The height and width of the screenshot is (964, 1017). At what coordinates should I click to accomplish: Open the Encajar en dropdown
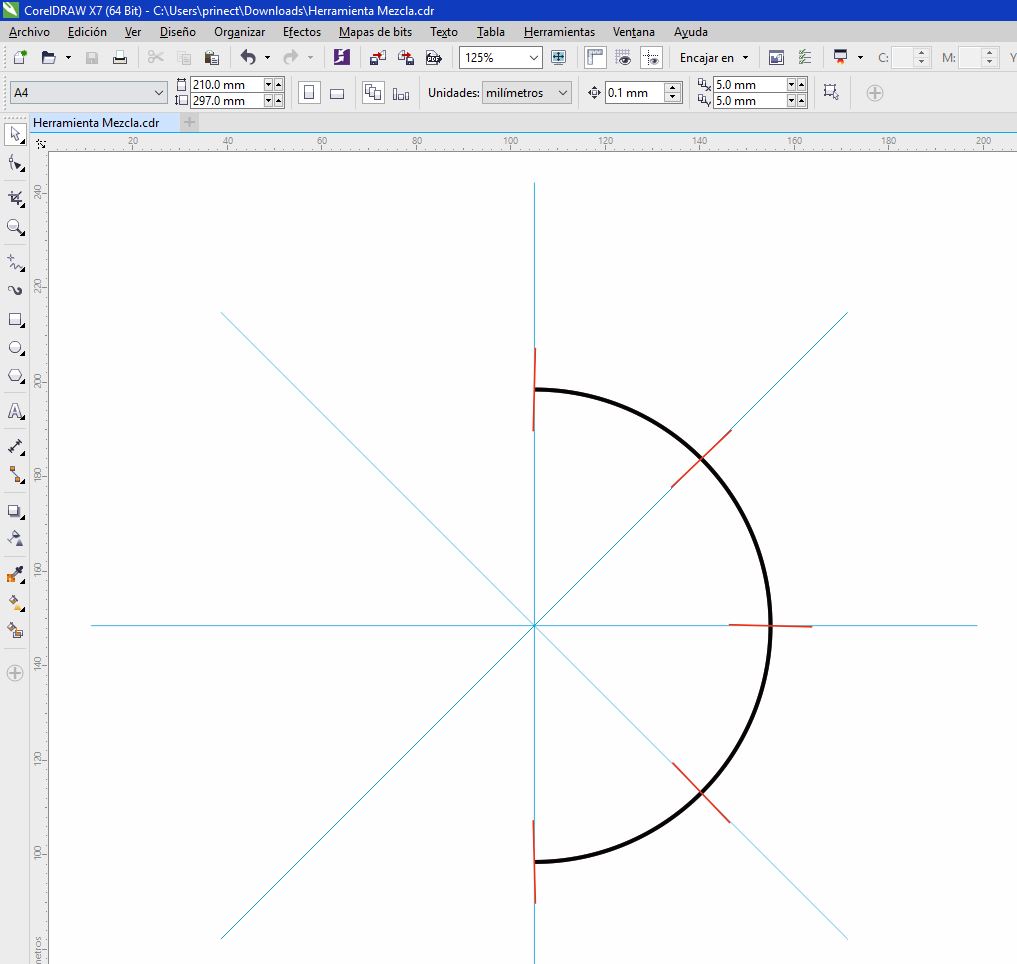[713, 57]
